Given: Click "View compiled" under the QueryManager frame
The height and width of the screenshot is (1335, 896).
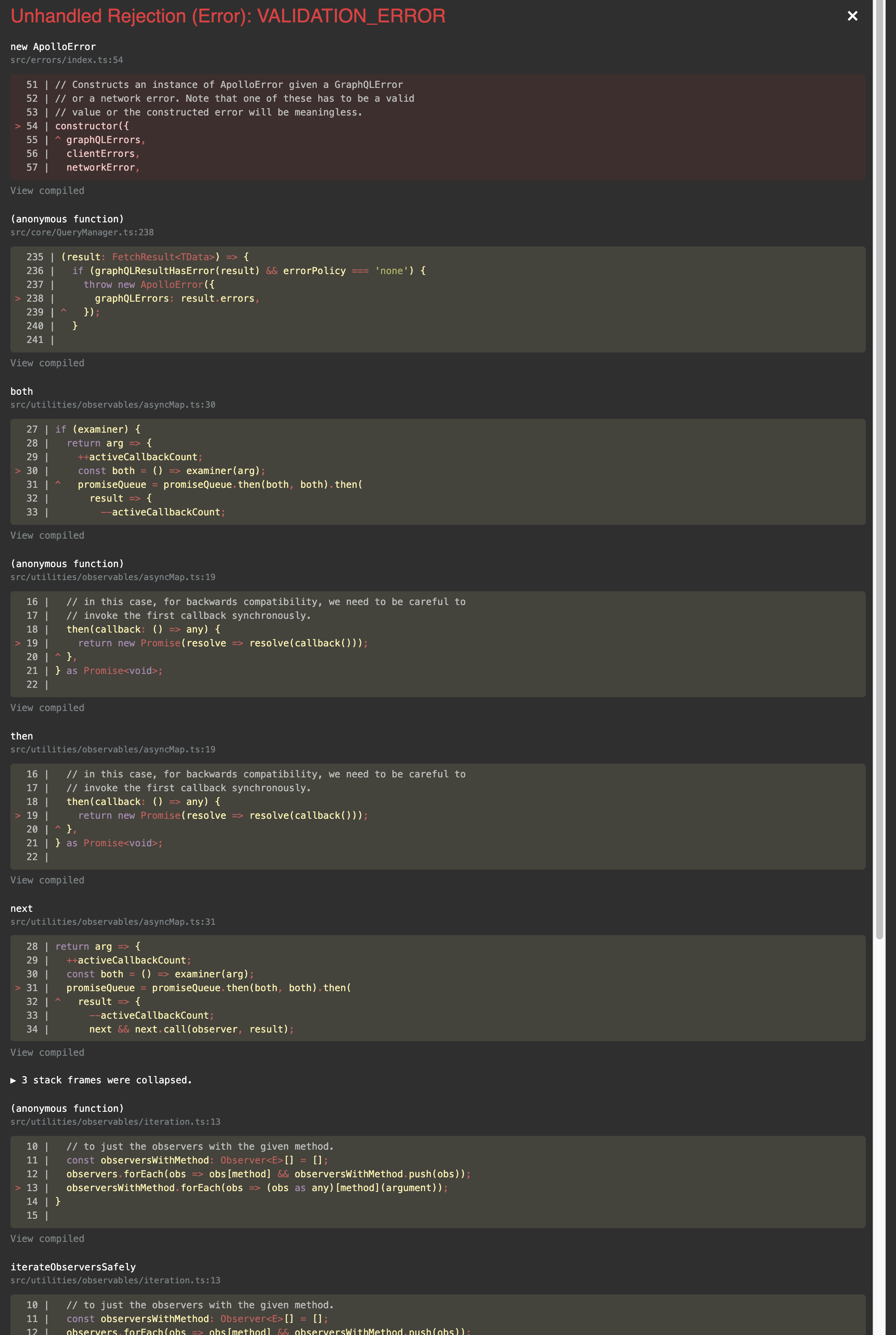Looking at the screenshot, I should [47, 362].
